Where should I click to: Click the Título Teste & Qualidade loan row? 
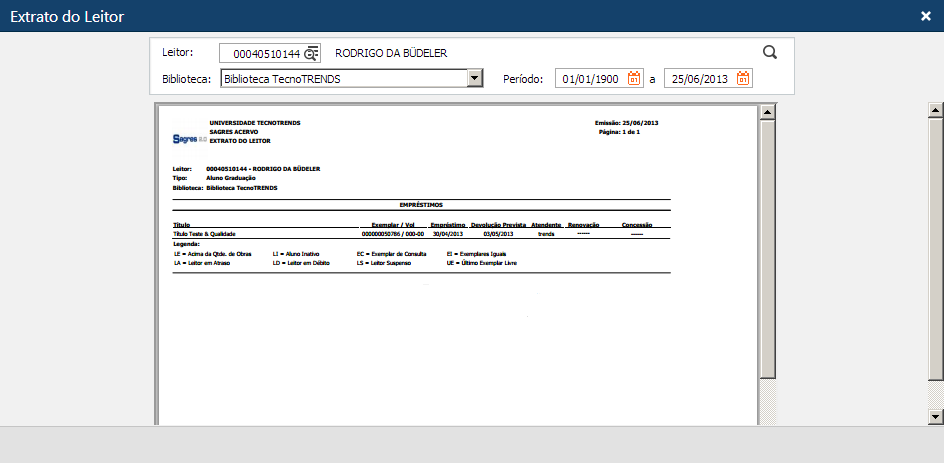(x=206, y=234)
